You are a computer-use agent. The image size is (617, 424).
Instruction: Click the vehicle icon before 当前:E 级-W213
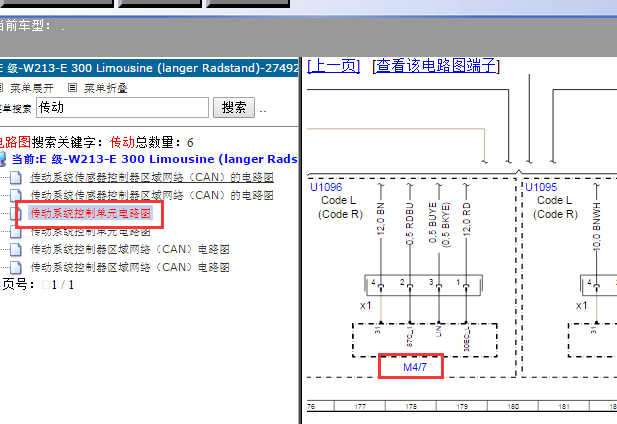click(x=3, y=159)
